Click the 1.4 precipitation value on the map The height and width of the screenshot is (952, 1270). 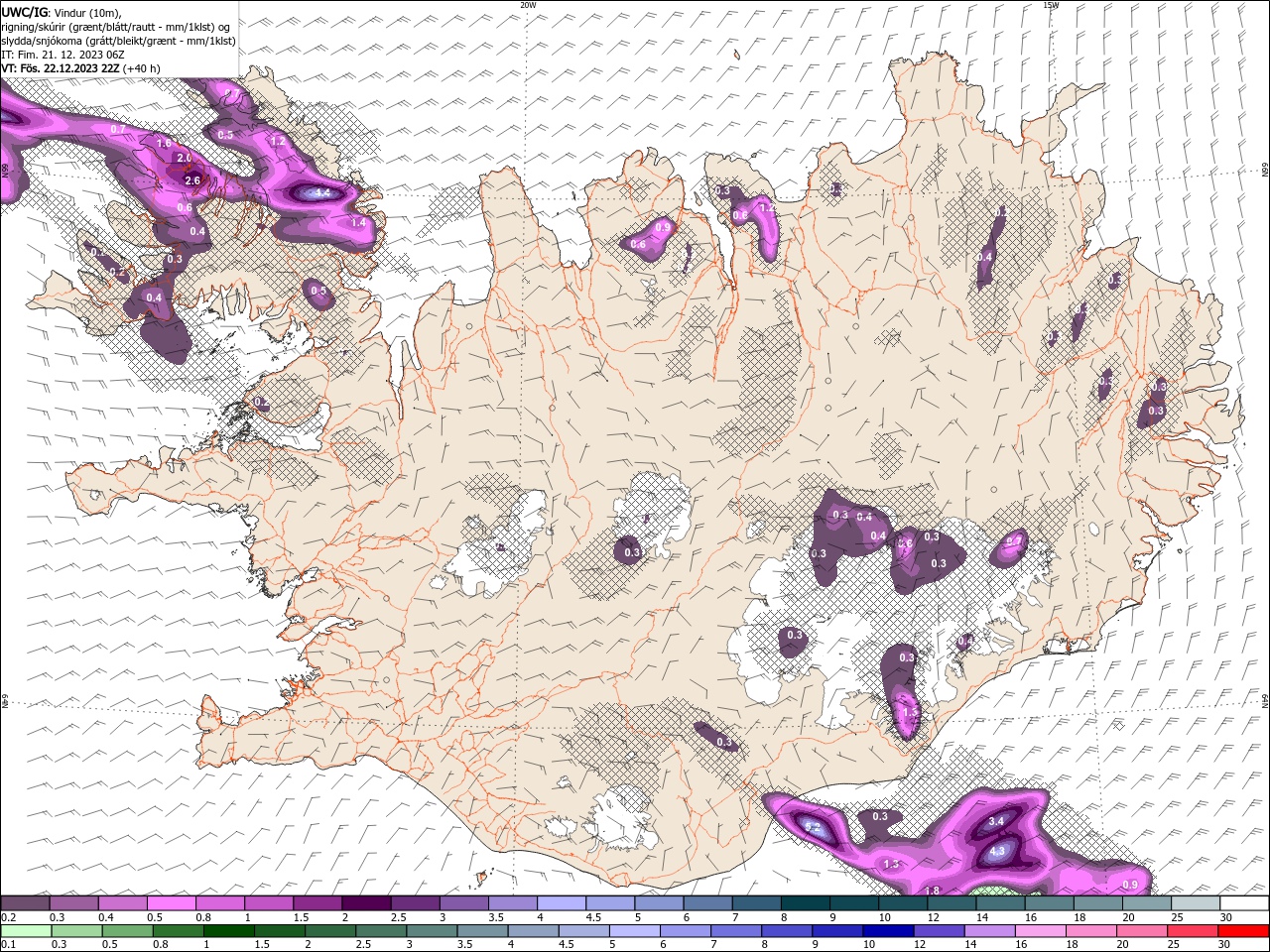(x=358, y=223)
